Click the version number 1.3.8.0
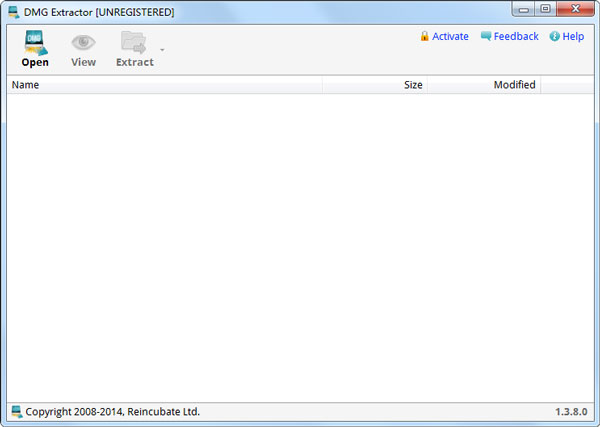 (571, 412)
